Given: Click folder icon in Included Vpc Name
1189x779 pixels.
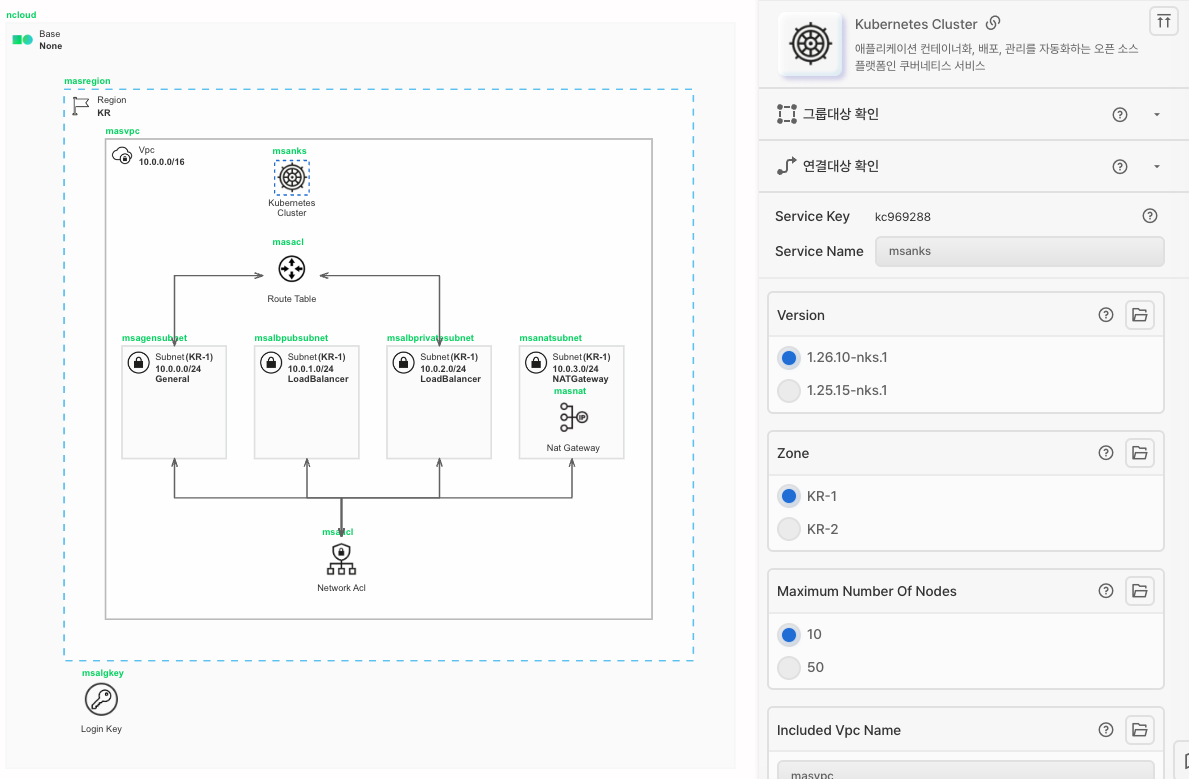Looking at the screenshot, I should click(x=1139, y=730).
